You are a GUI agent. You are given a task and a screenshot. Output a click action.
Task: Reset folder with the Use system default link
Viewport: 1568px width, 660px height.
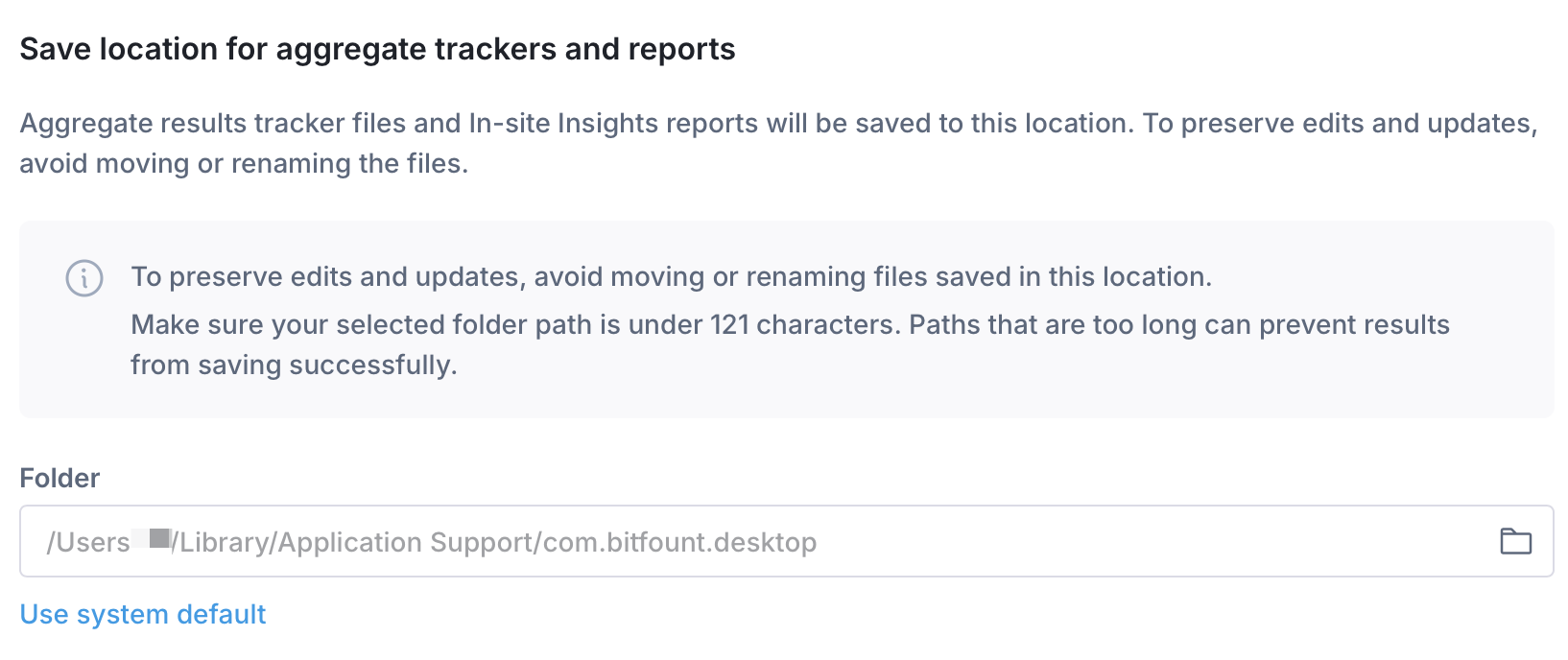pos(142,614)
